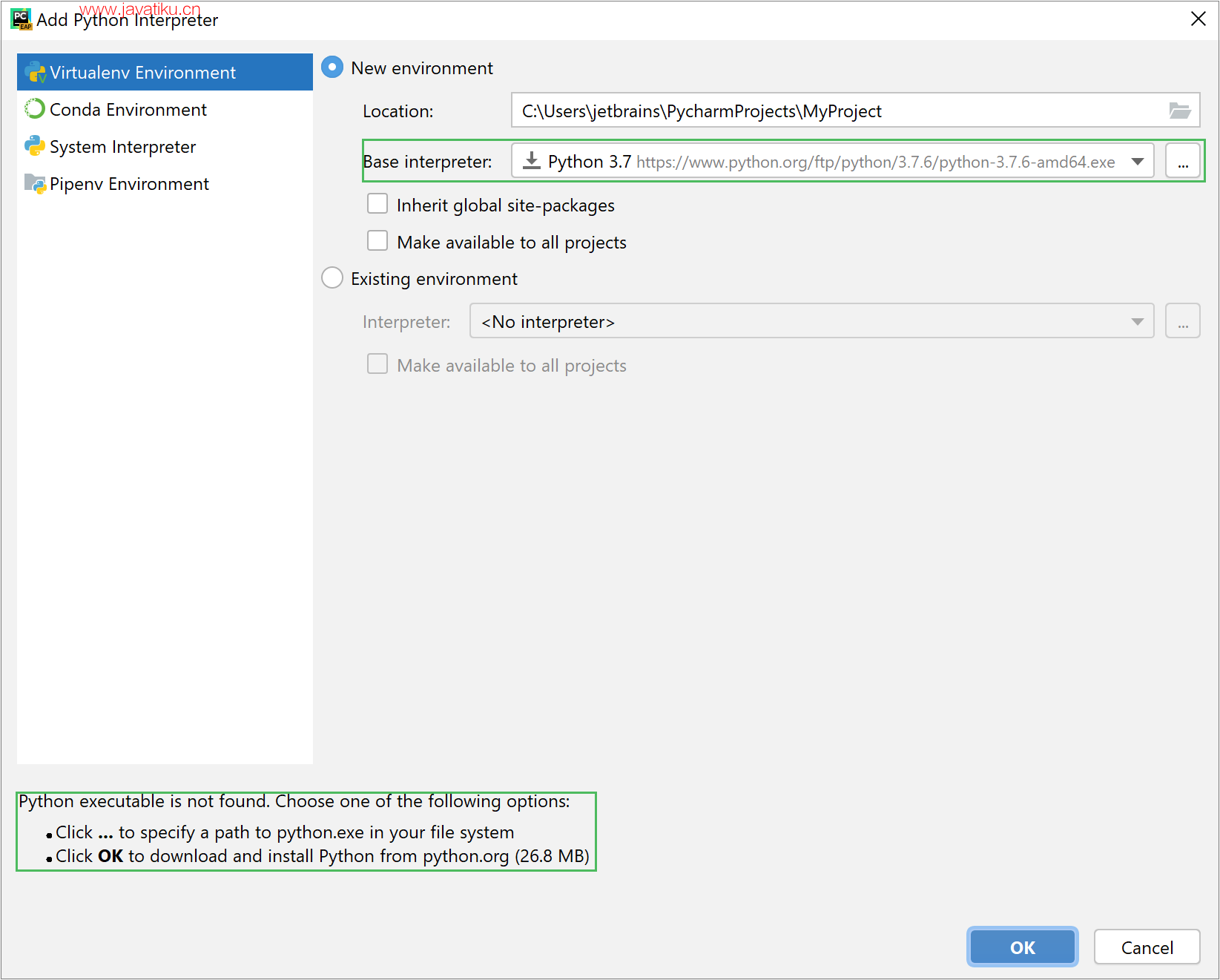Check Make available to all projects under Existing environment

coord(377,364)
